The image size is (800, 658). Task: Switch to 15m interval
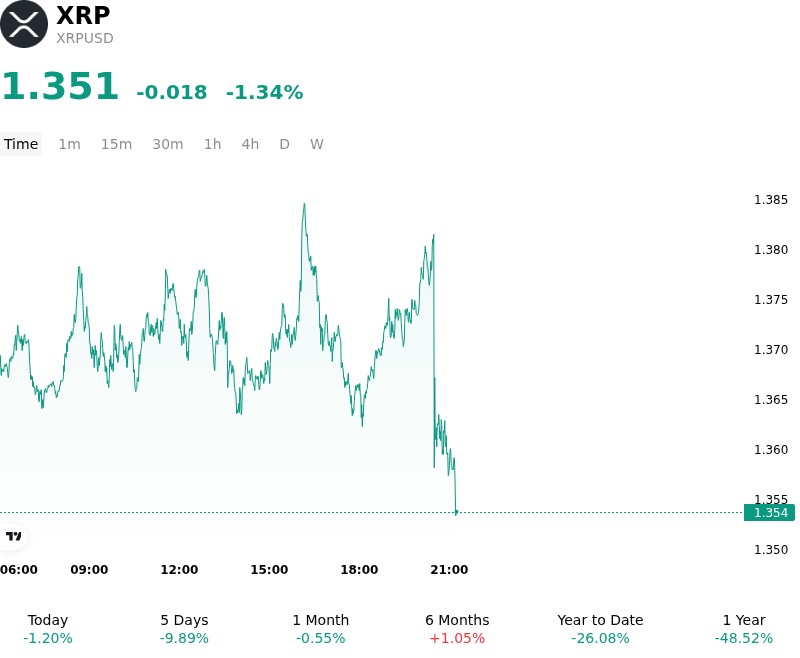pyautogui.click(x=116, y=144)
